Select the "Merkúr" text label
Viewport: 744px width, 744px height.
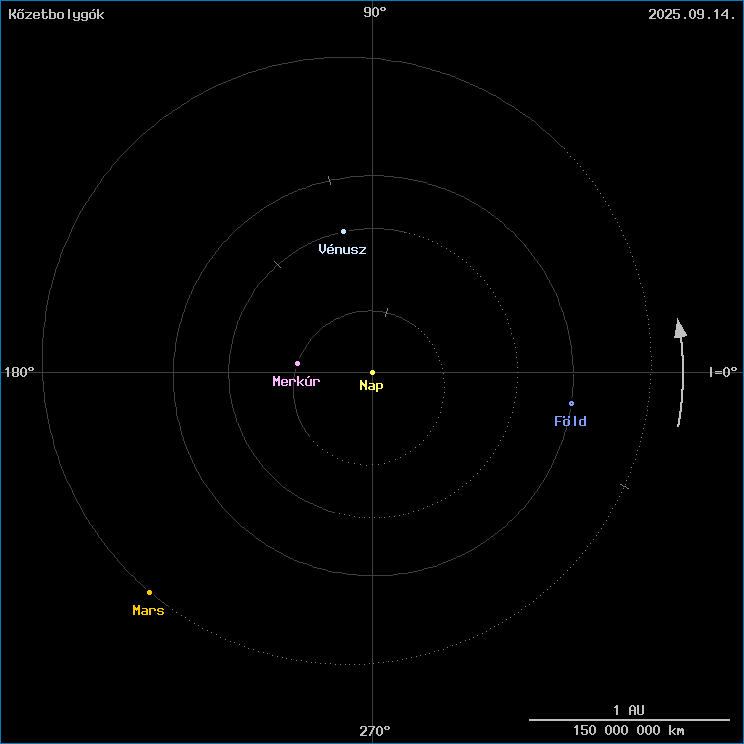(296, 382)
